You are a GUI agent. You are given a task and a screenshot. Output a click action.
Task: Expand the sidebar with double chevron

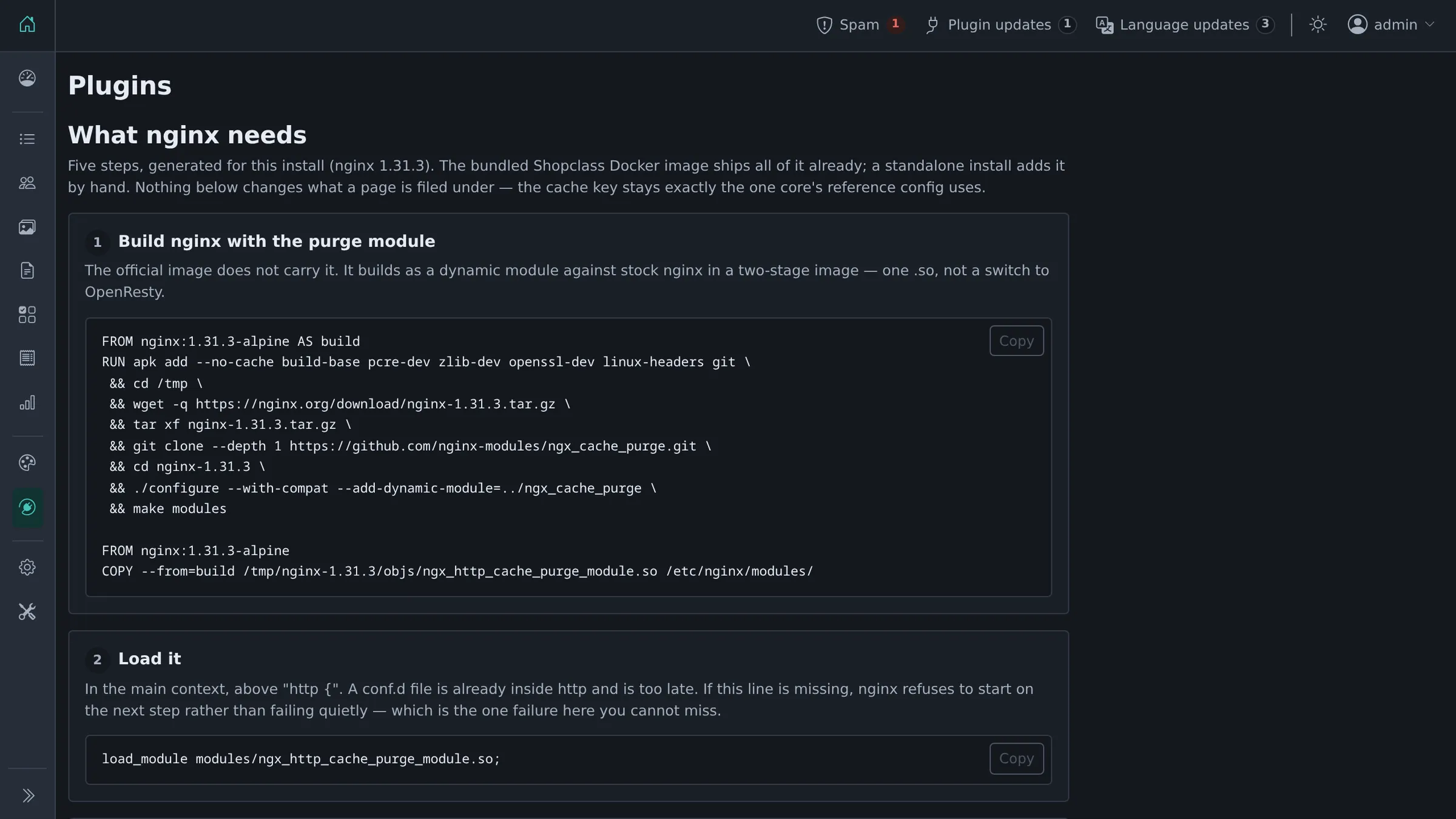coord(28,795)
